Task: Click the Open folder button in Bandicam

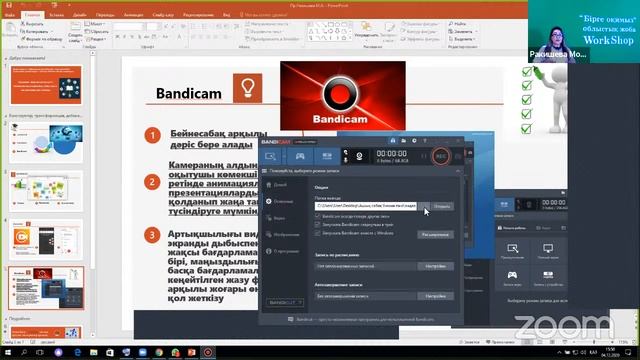Action: tap(442, 206)
